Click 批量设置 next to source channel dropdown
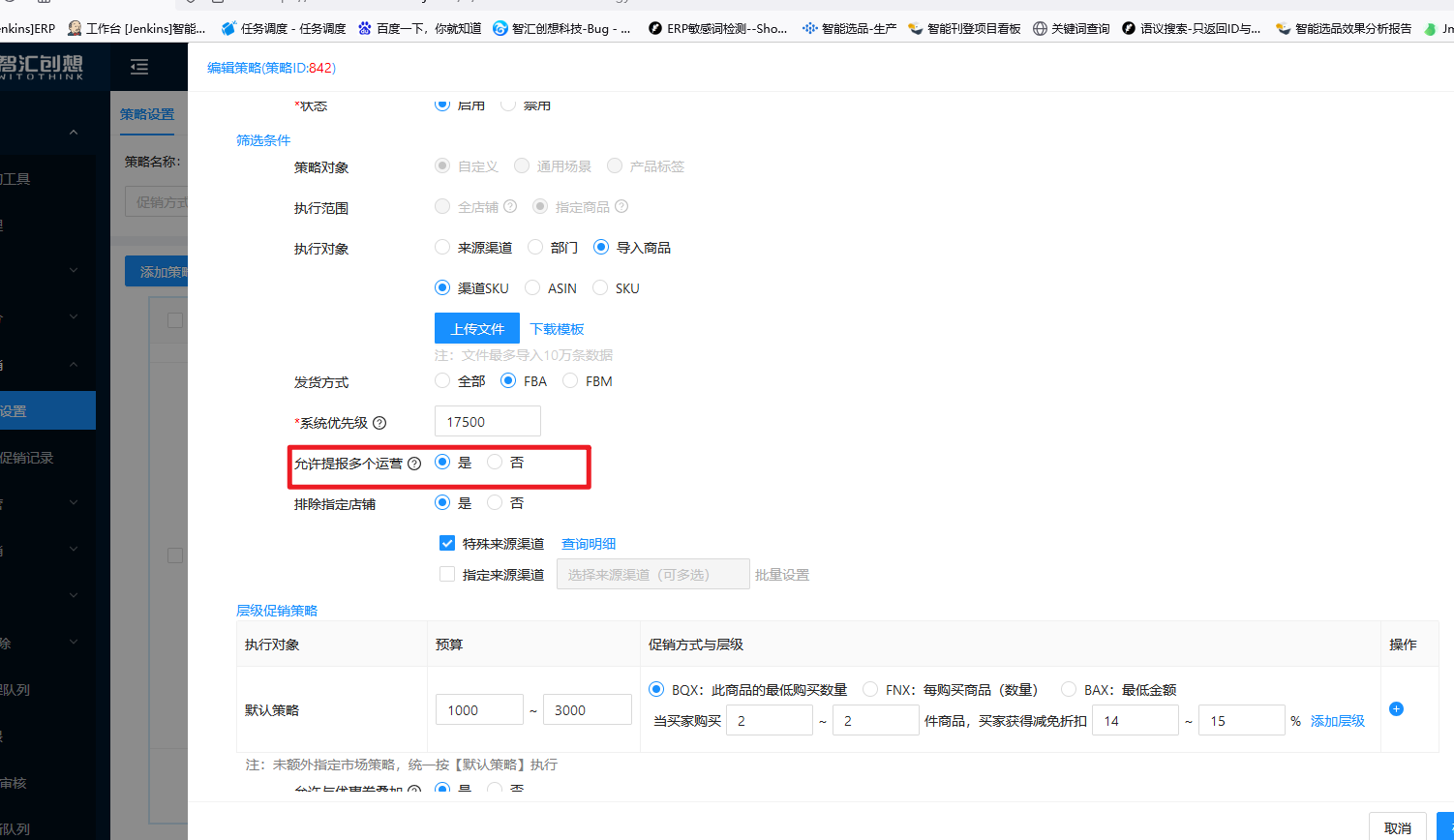1454x840 pixels. (782, 575)
